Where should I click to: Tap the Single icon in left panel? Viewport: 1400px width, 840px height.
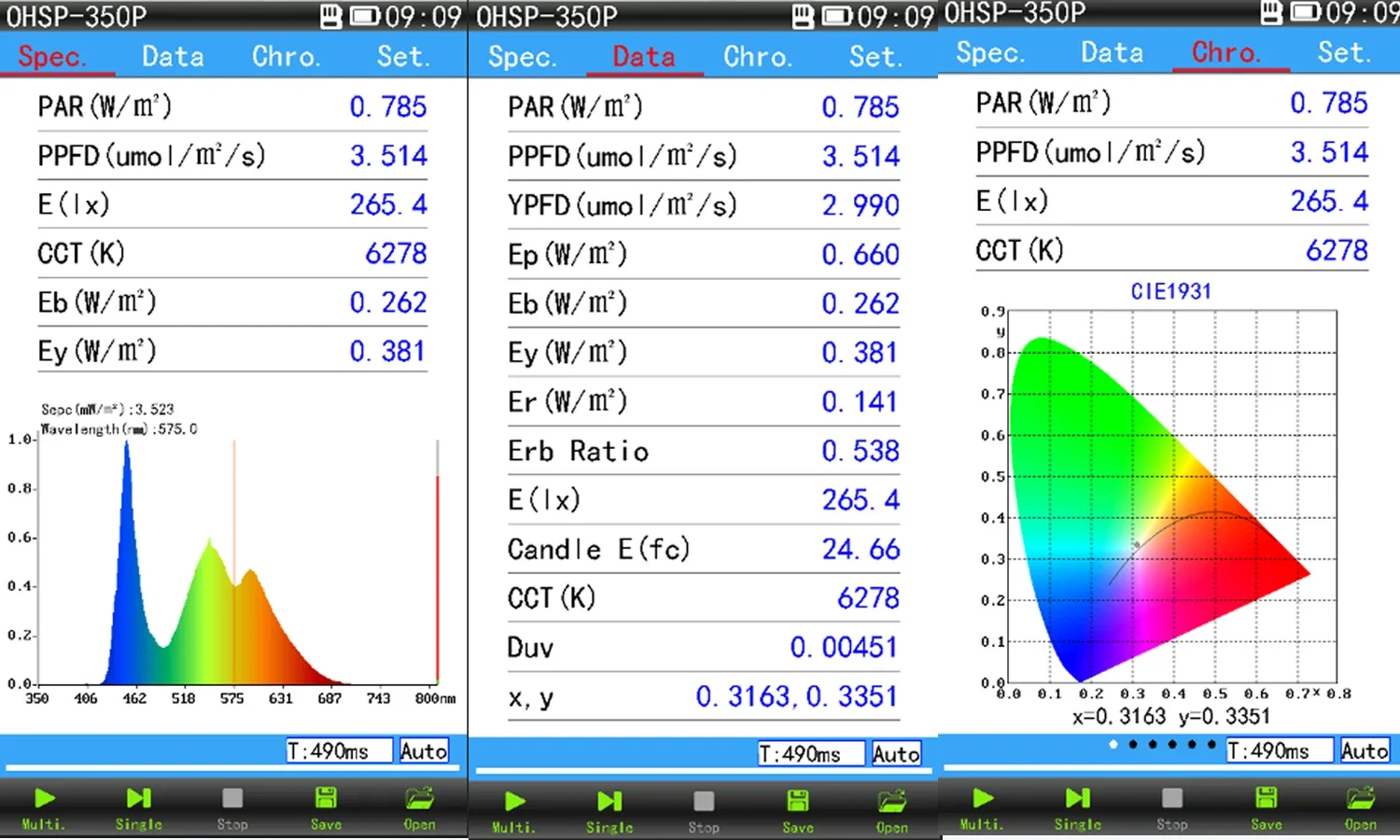[x=138, y=799]
